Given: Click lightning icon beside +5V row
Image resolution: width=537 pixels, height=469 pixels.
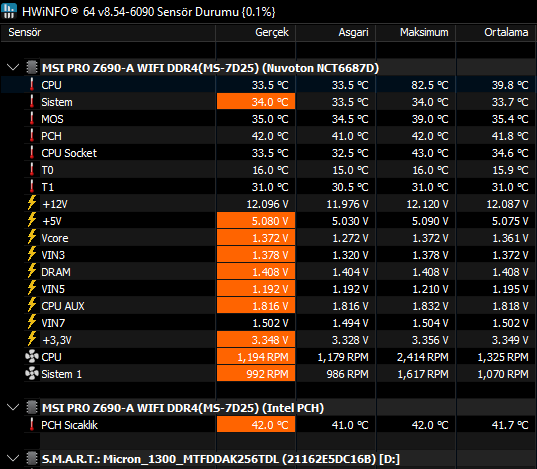Looking at the screenshot, I should pos(32,220).
